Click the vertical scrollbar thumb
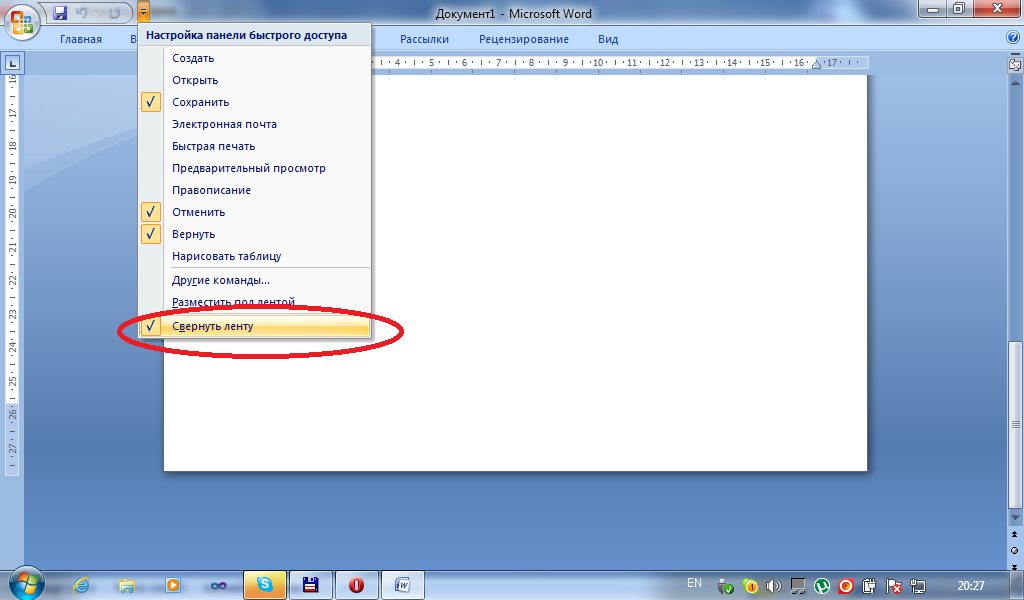This screenshot has height=600, width=1024. tap(1015, 430)
